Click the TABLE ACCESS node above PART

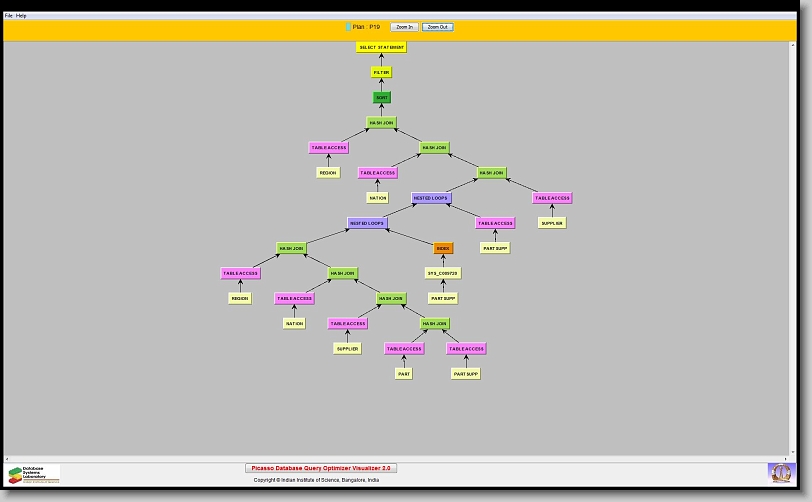(404, 349)
